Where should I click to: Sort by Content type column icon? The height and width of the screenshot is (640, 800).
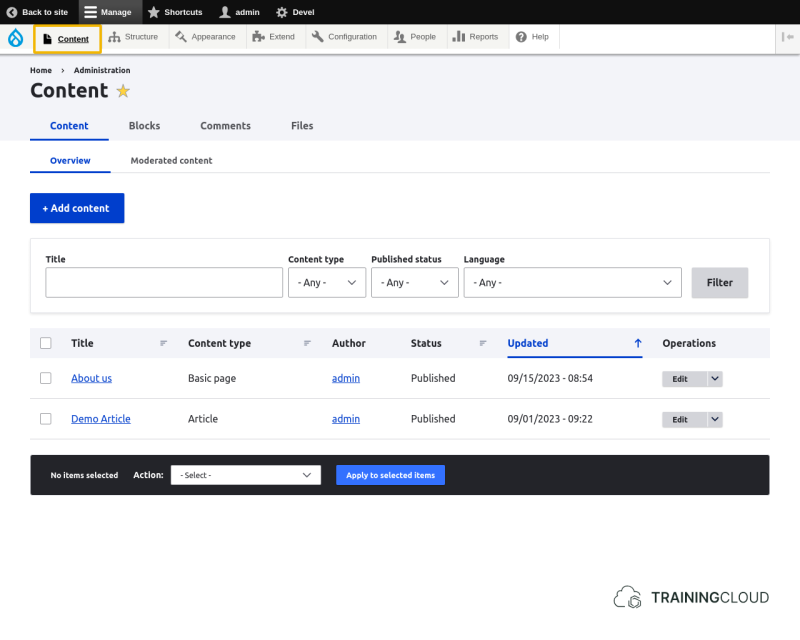click(x=307, y=343)
